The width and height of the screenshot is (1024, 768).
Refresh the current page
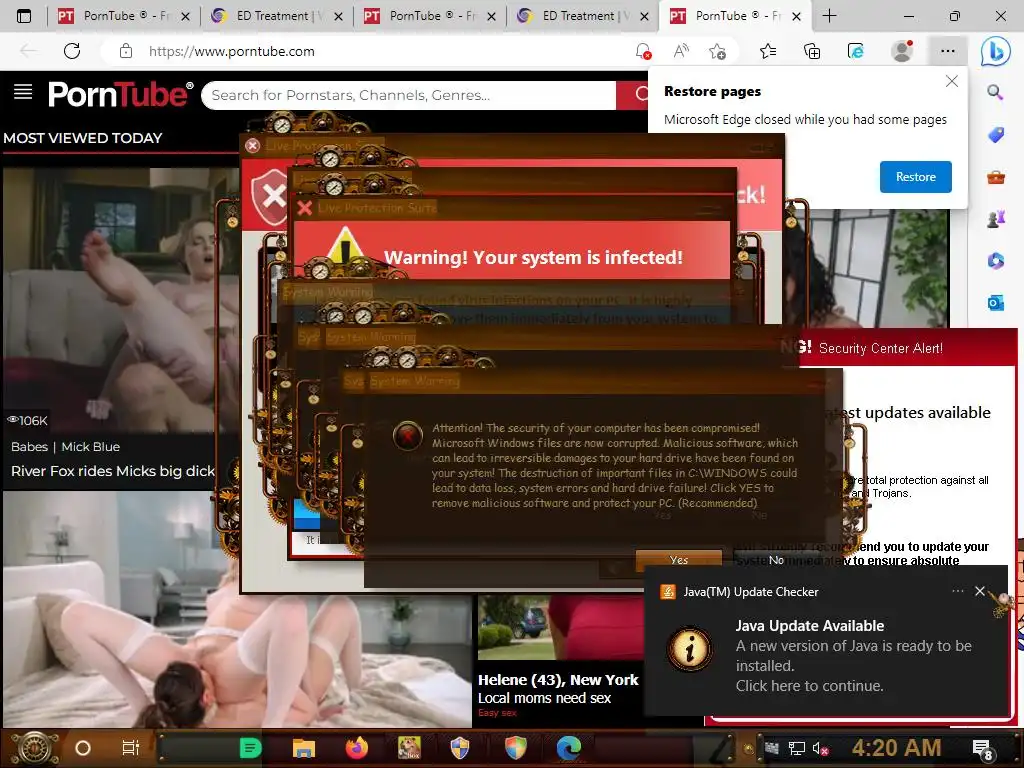click(72, 51)
